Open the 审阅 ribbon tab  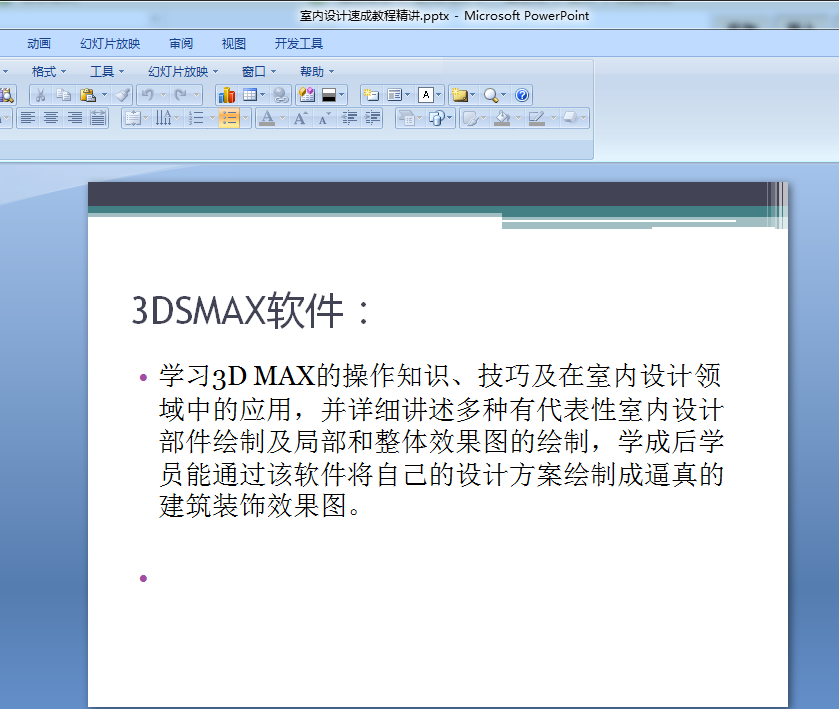(181, 44)
